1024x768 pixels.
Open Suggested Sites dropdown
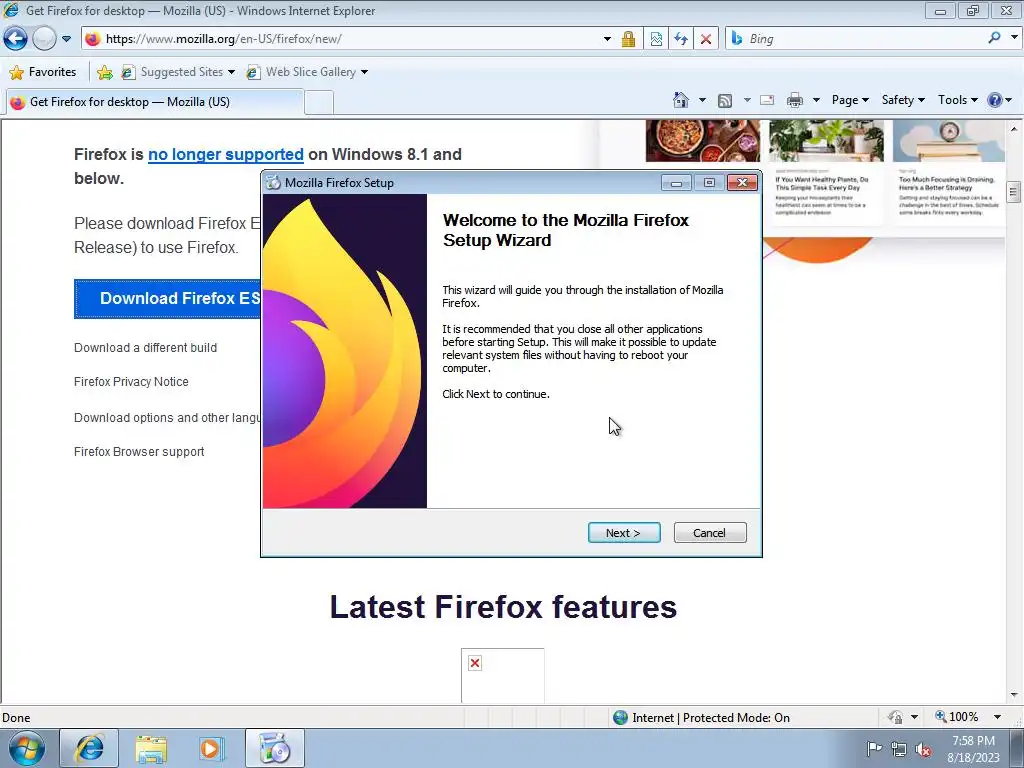click(x=178, y=72)
